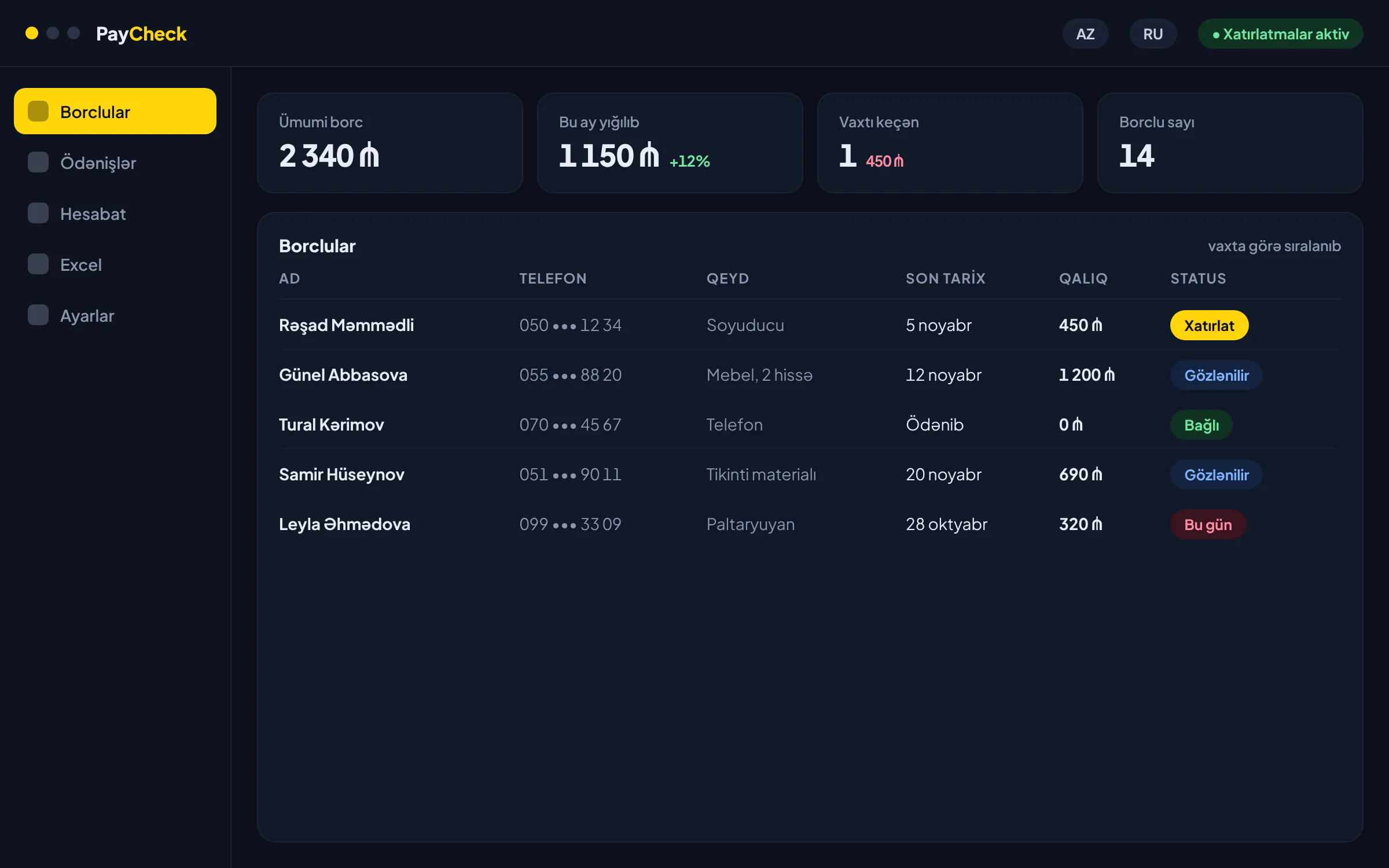Switch language to RU
Screen dimensions: 1389x868
pyautogui.click(x=1153, y=34)
